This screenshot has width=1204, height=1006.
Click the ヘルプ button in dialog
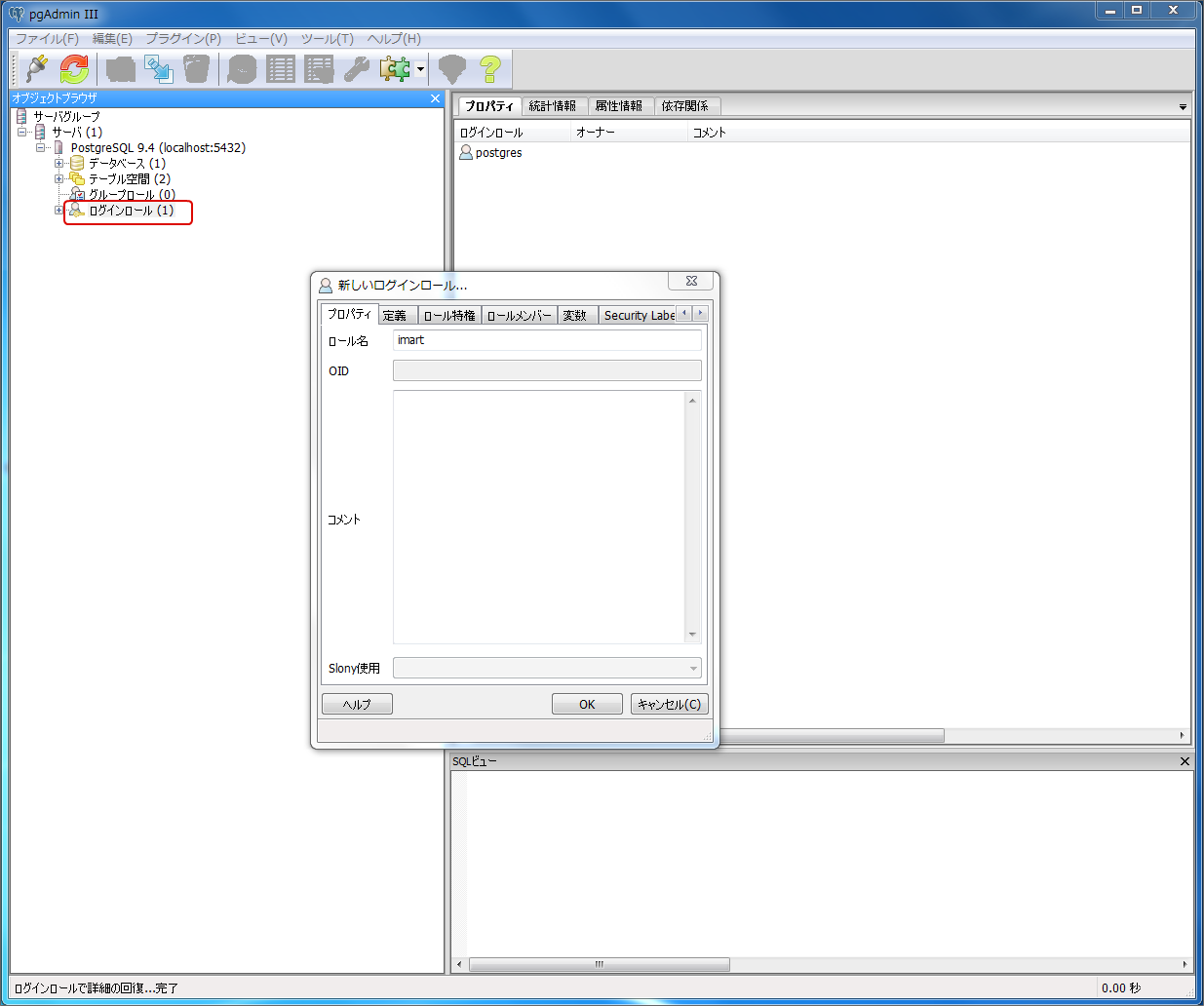(357, 704)
